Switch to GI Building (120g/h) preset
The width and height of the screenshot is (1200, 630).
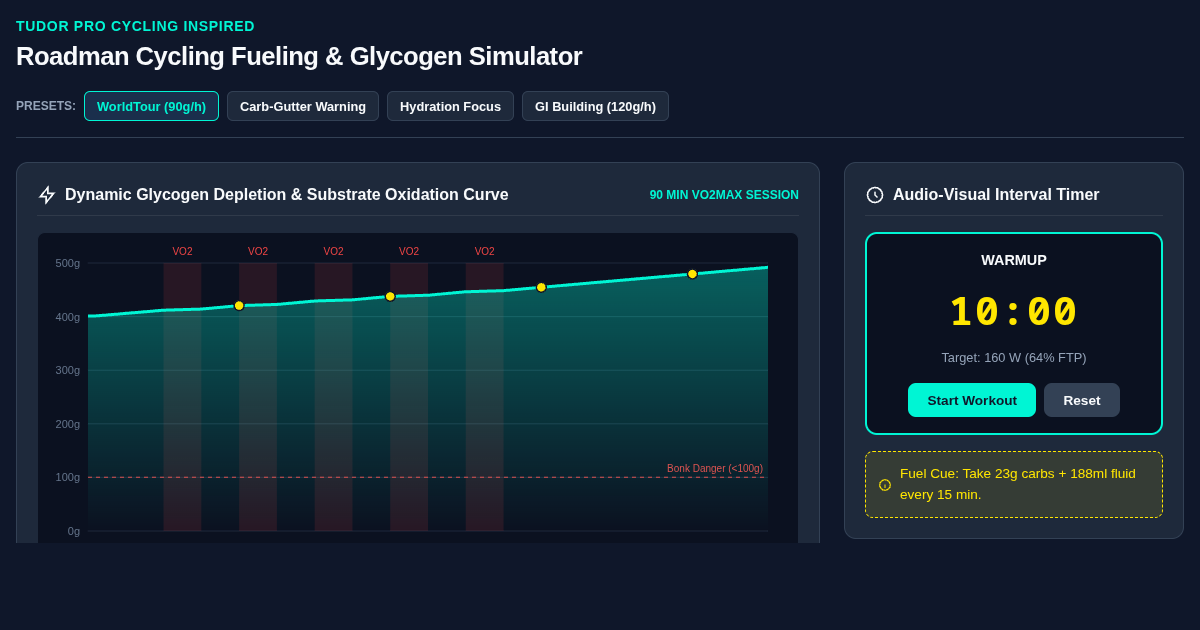(x=595, y=106)
